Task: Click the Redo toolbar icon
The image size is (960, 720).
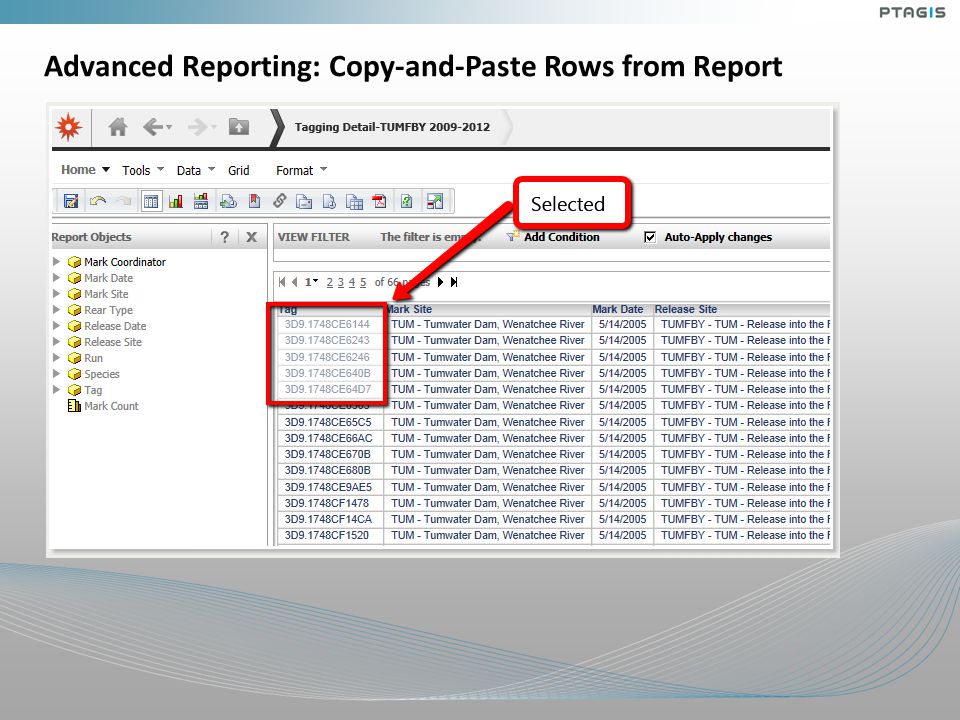Action: (x=124, y=201)
